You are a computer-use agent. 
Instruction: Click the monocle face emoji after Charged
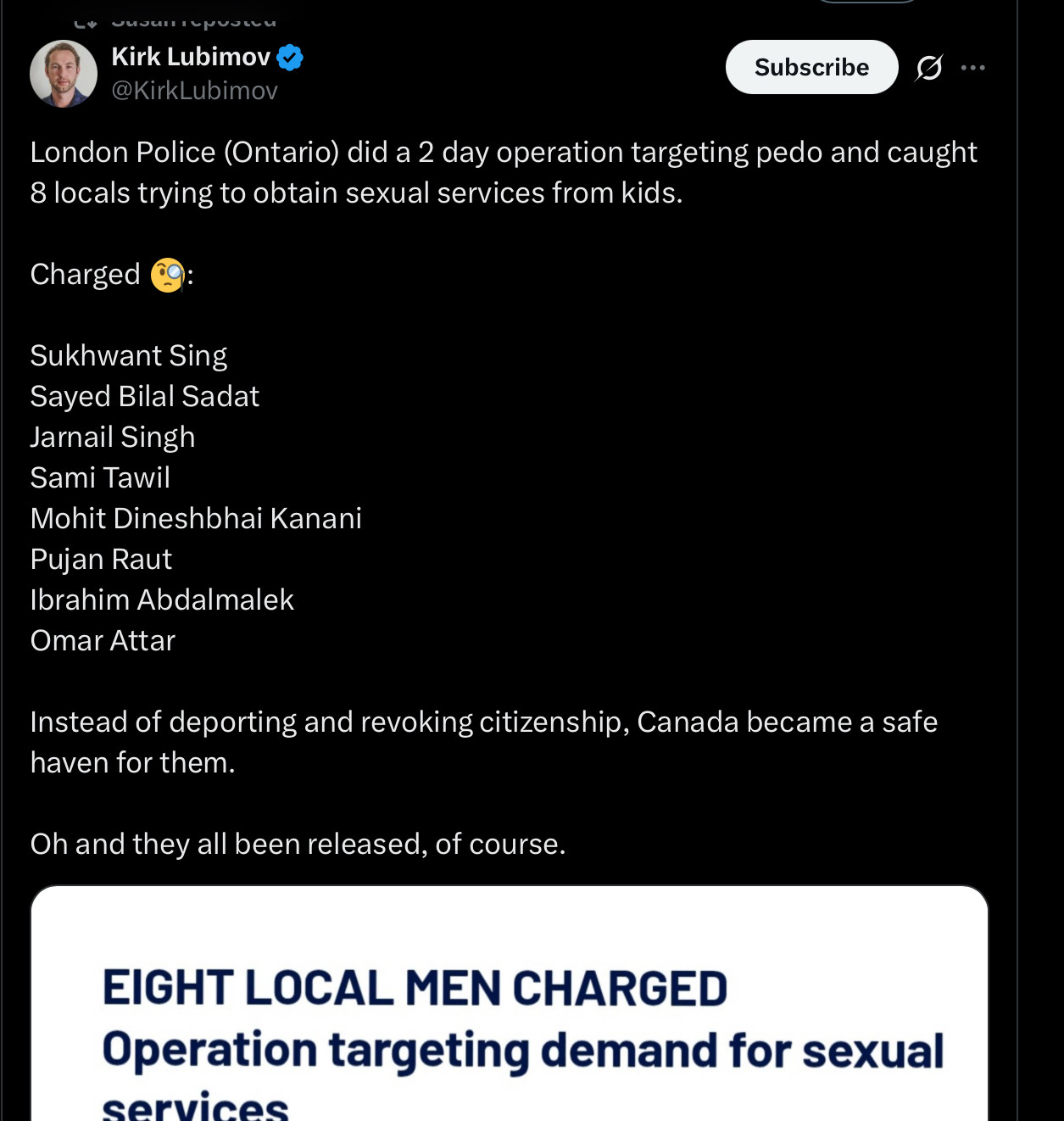click(167, 275)
